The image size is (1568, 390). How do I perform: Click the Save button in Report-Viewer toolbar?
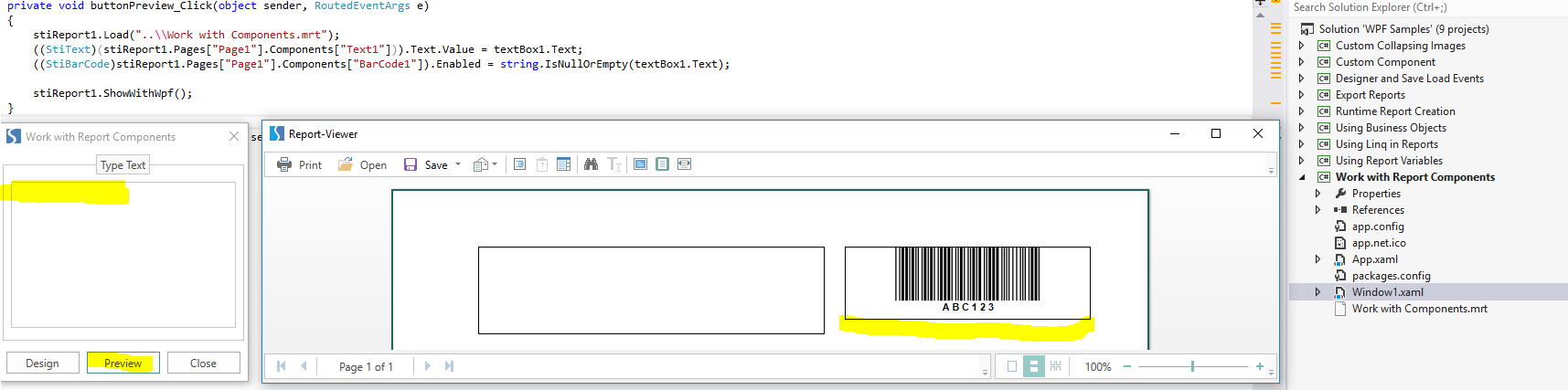[426, 165]
